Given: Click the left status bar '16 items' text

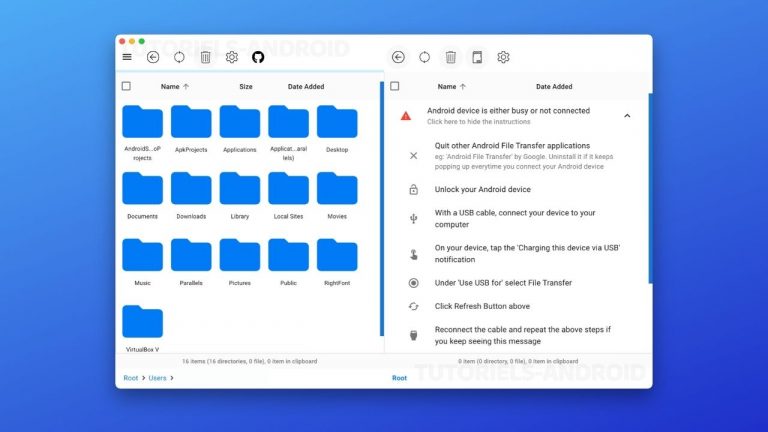Looking at the screenshot, I should pyautogui.click(x=249, y=361).
